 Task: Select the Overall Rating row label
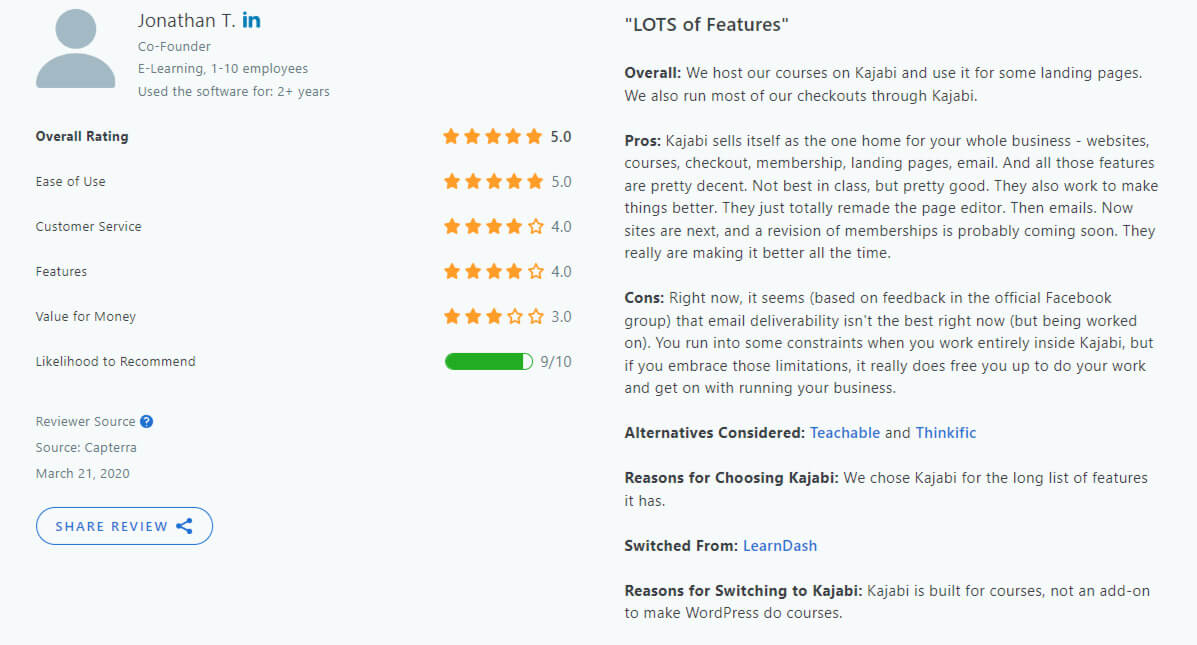(83, 136)
